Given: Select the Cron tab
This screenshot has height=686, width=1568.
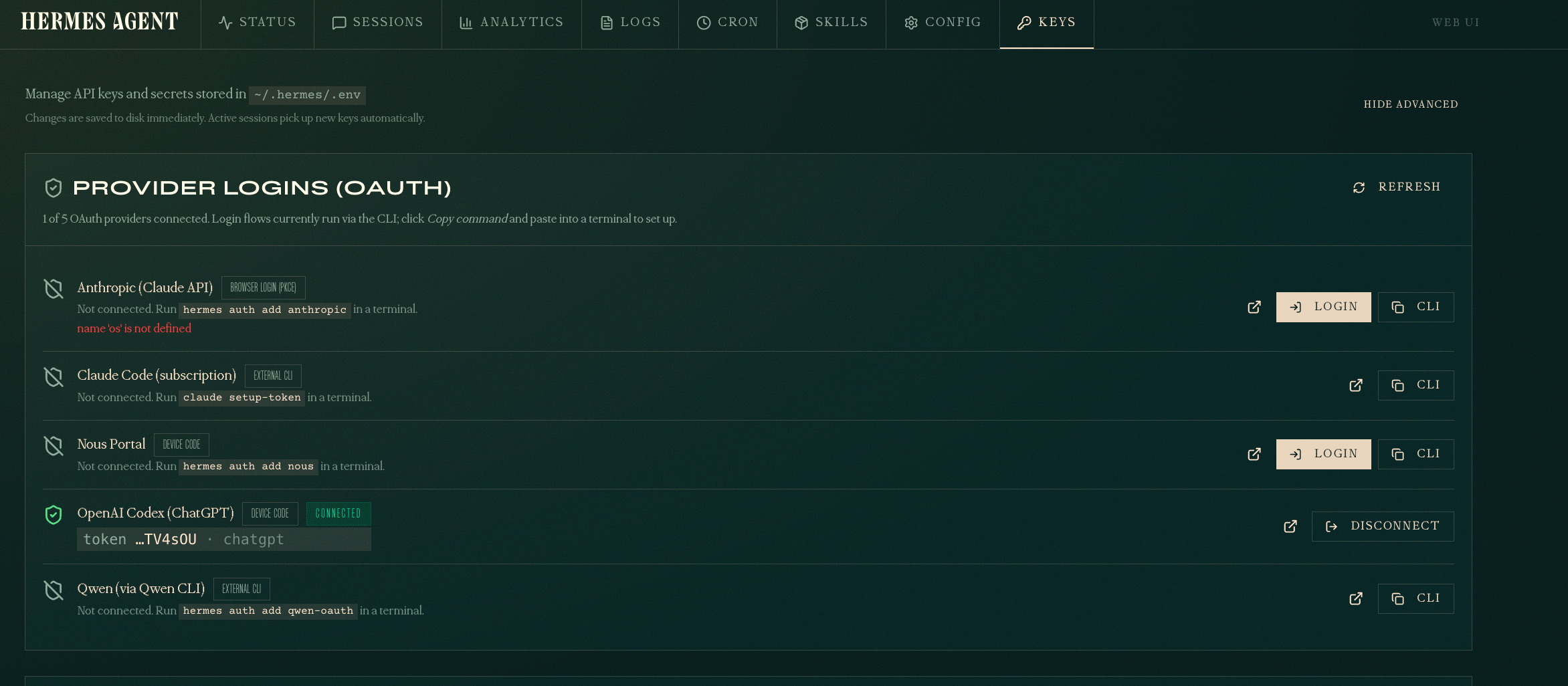Looking at the screenshot, I should (x=728, y=23).
